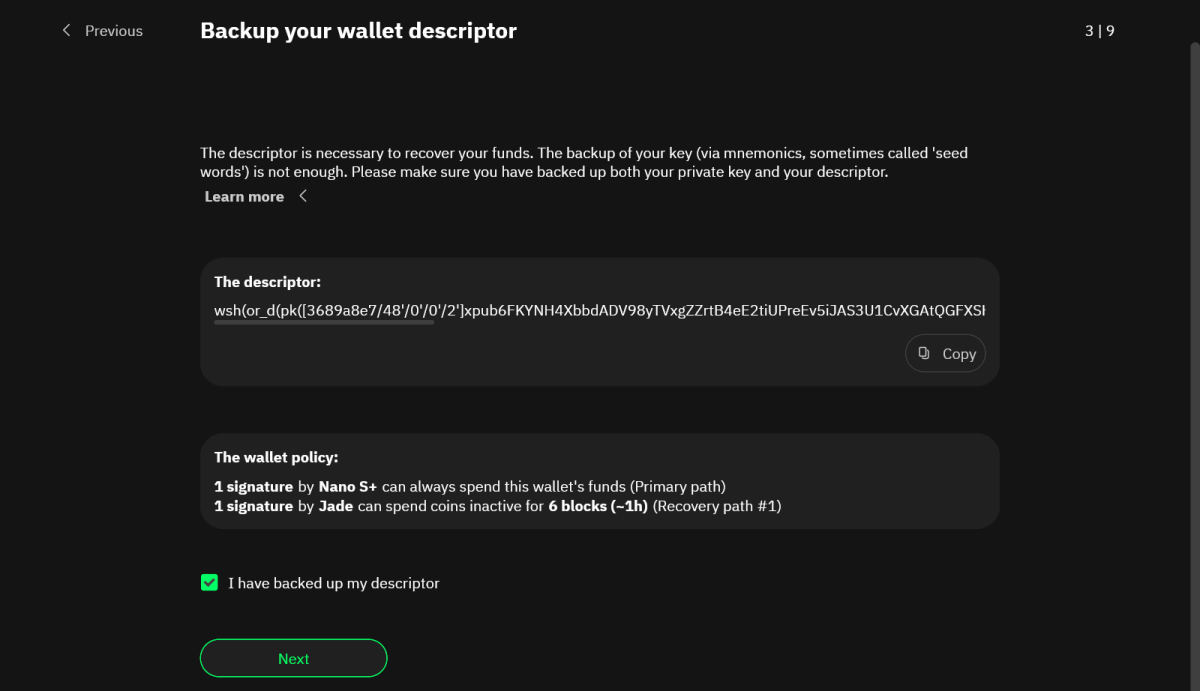The width and height of the screenshot is (1200, 691).
Task: Click the 'Jade' signer name
Action: pos(338,506)
